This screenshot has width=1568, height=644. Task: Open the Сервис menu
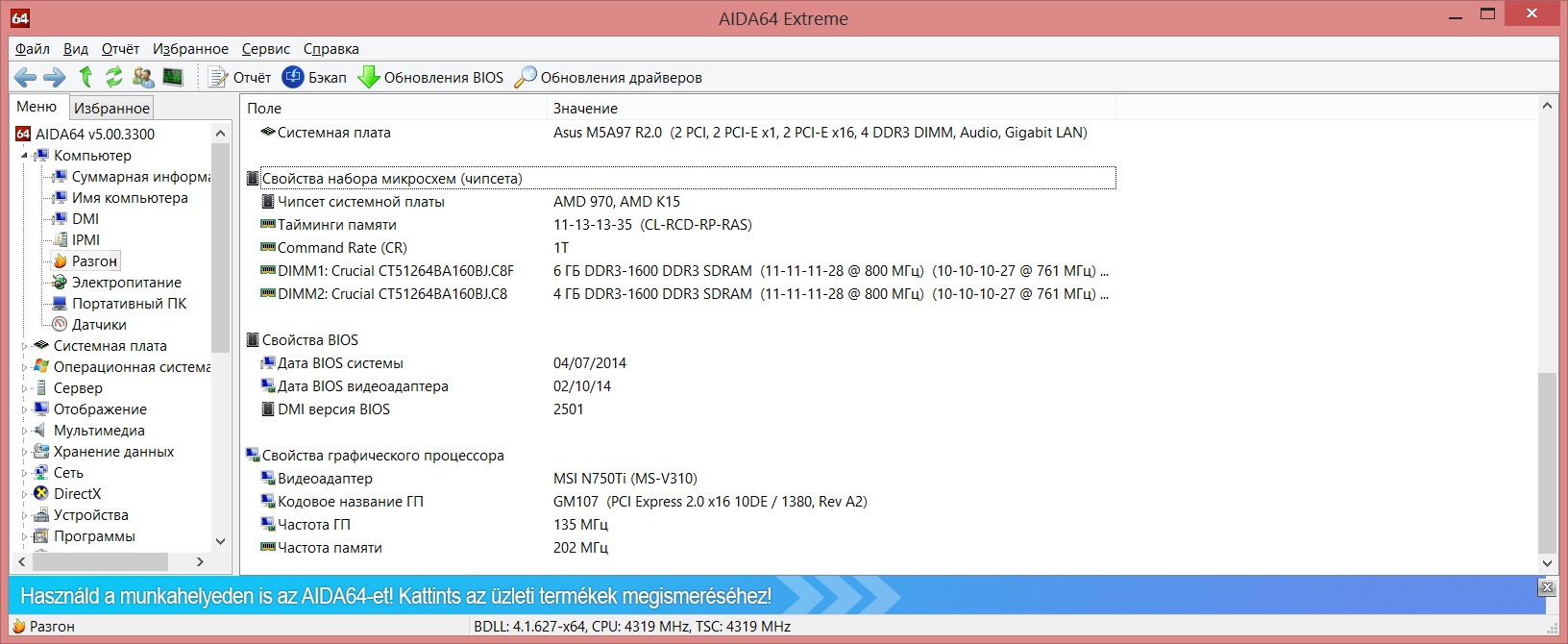[x=266, y=48]
